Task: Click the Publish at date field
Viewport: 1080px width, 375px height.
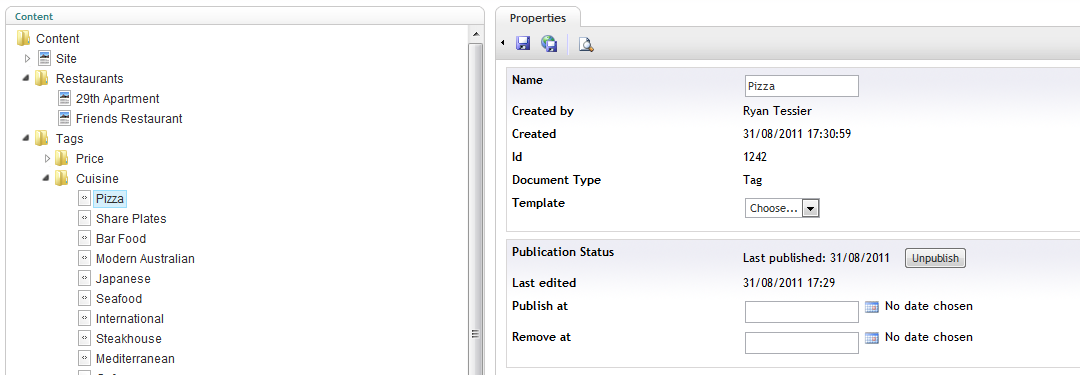Action: tap(802, 312)
